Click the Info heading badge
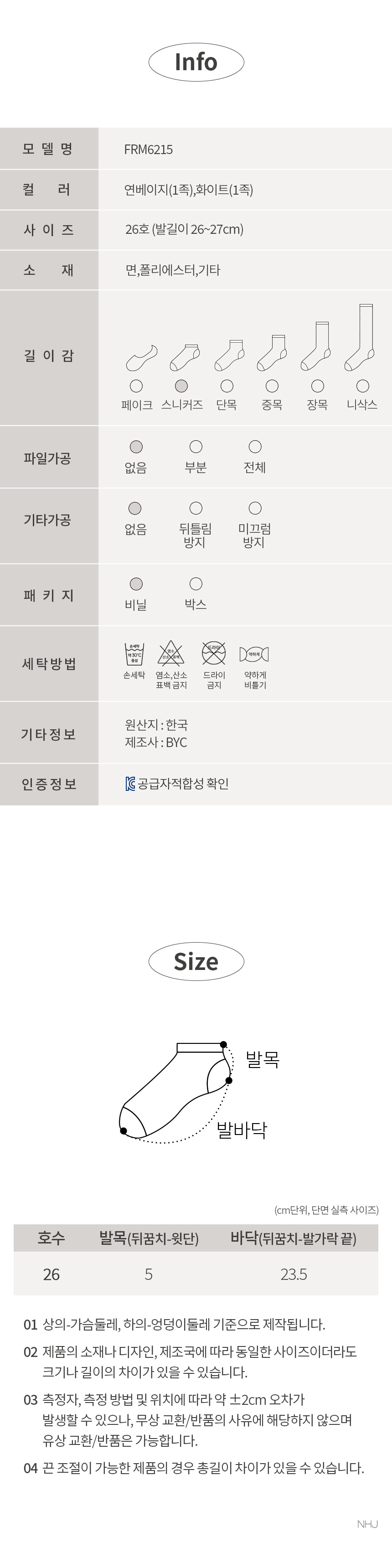Image resolution: width=392 pixels, height=1568 pixels. [x=196, y=62]
